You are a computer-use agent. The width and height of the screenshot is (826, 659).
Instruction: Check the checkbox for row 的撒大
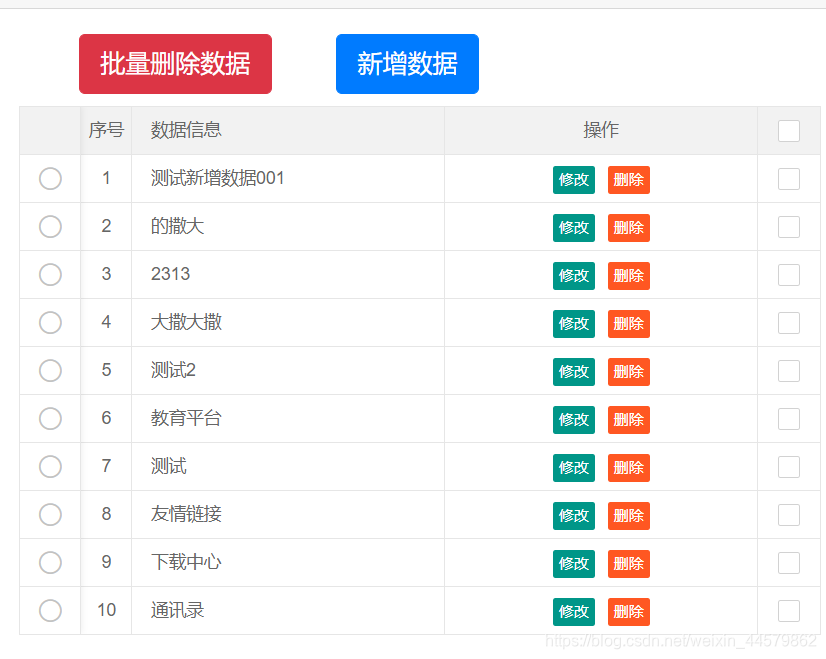(789, 227)
